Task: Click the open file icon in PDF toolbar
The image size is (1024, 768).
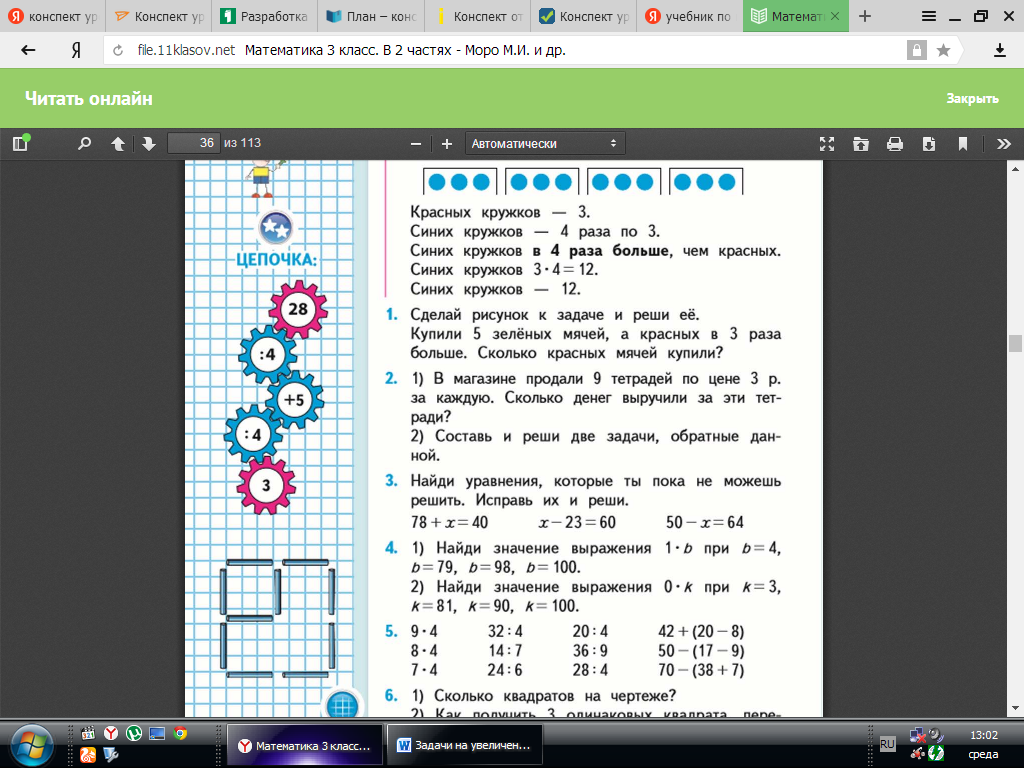Action: coord(861,143)
